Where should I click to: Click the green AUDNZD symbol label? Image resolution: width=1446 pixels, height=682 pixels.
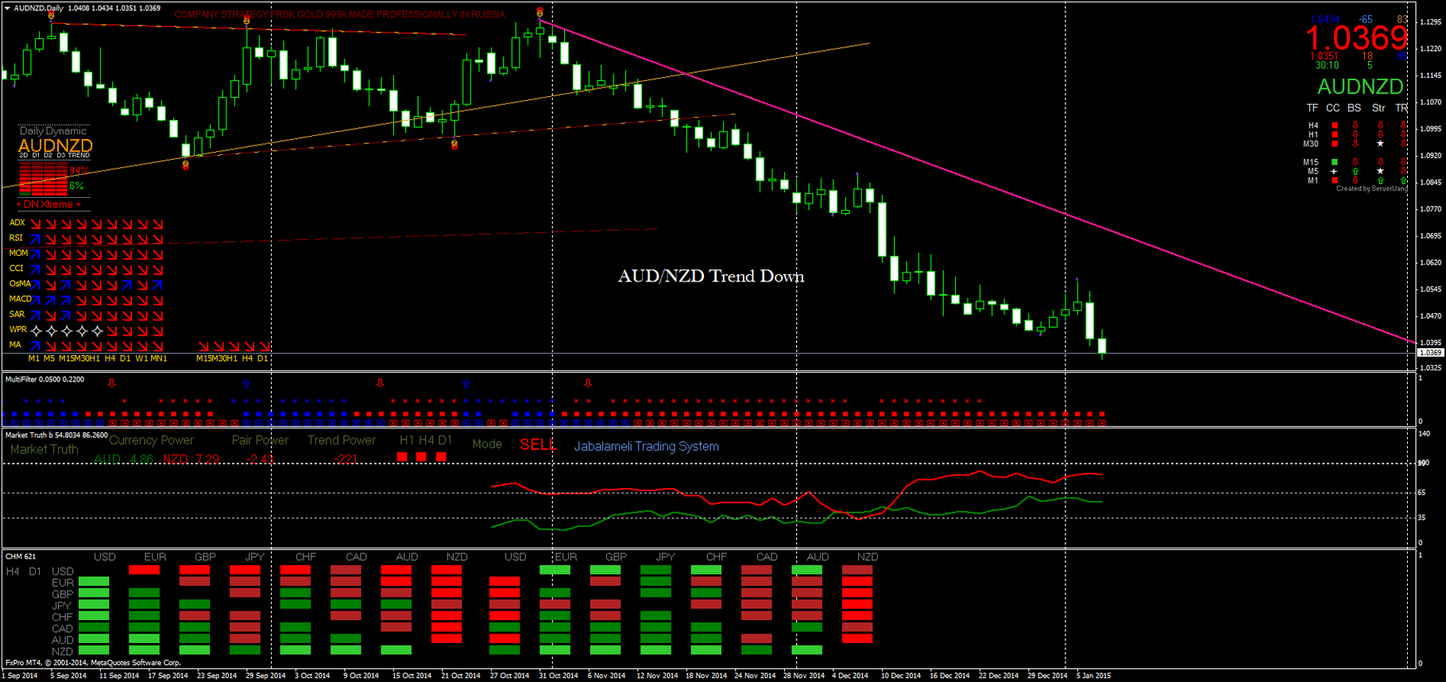pyautogui.click(x=1360, y=86)
